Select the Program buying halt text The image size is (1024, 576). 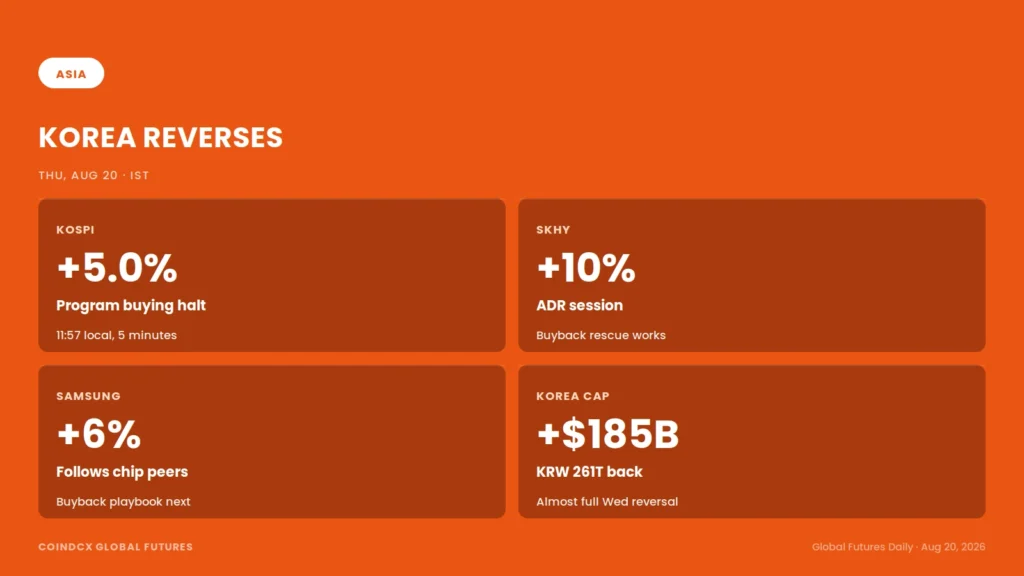point(131,306)
